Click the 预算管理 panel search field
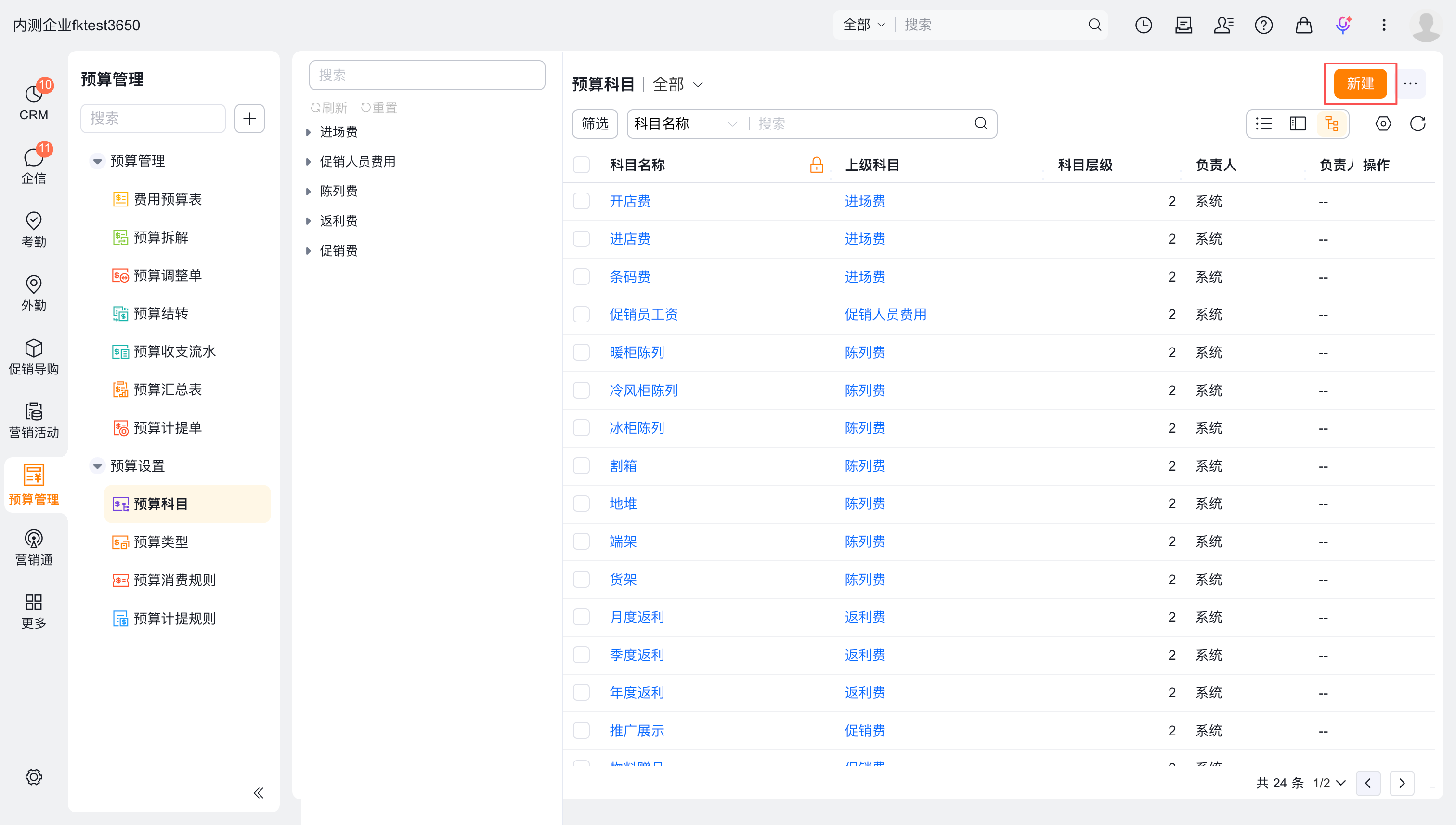Screen dimensions: 1456x825 pyautogui.click(x=153, y=118)
